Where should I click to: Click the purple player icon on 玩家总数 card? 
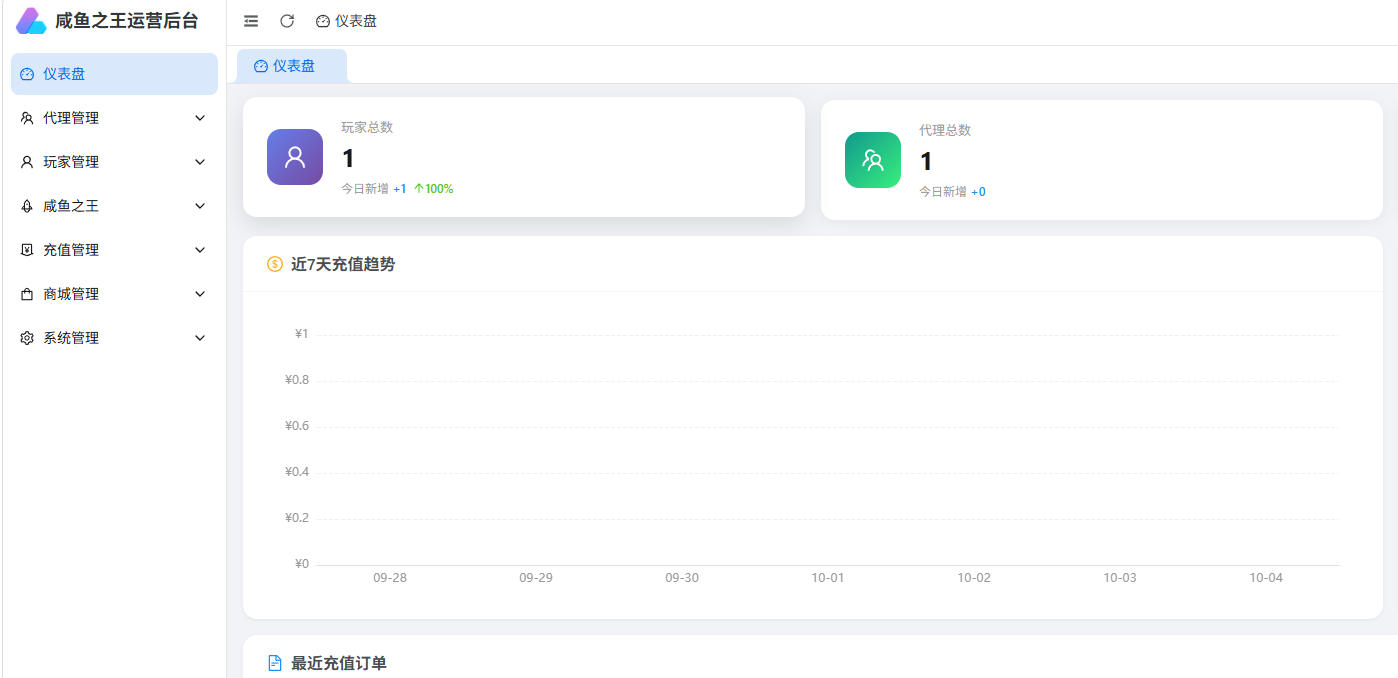tap(295, 157)
